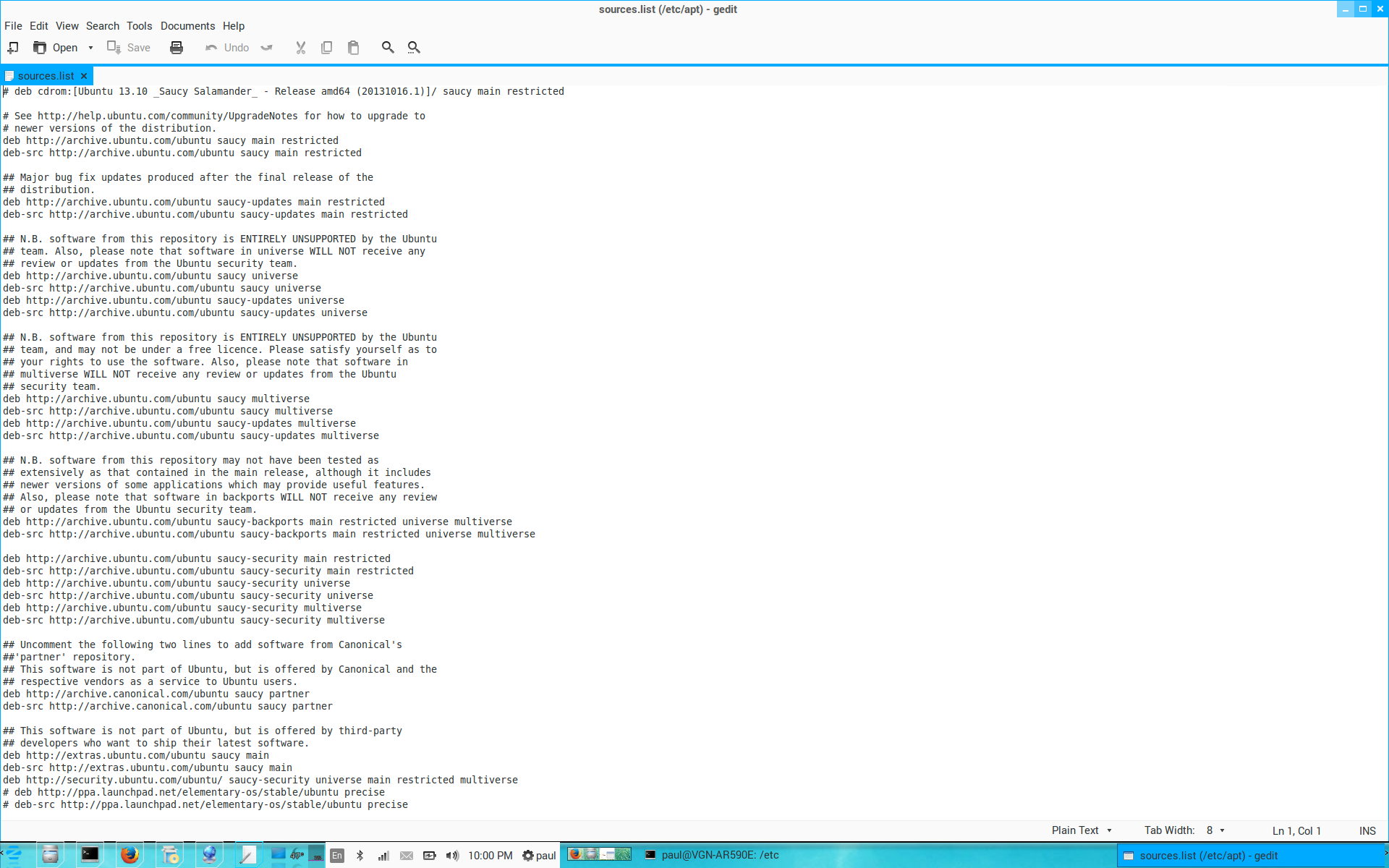Expand the Open recent files arrow
The width and height of the screenshot is (1389, 868).
90,48
